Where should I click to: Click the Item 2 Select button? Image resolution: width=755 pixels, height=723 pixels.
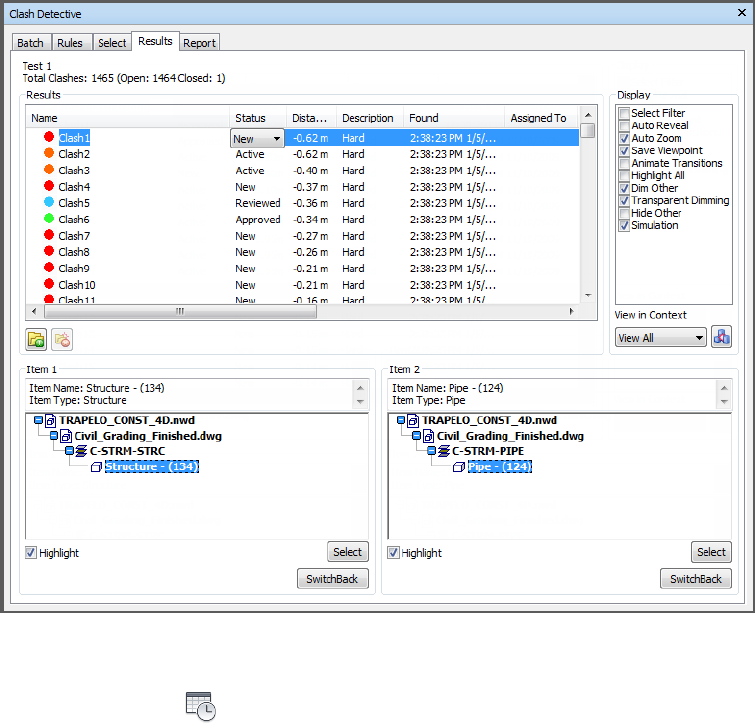(x=711, y=552)
